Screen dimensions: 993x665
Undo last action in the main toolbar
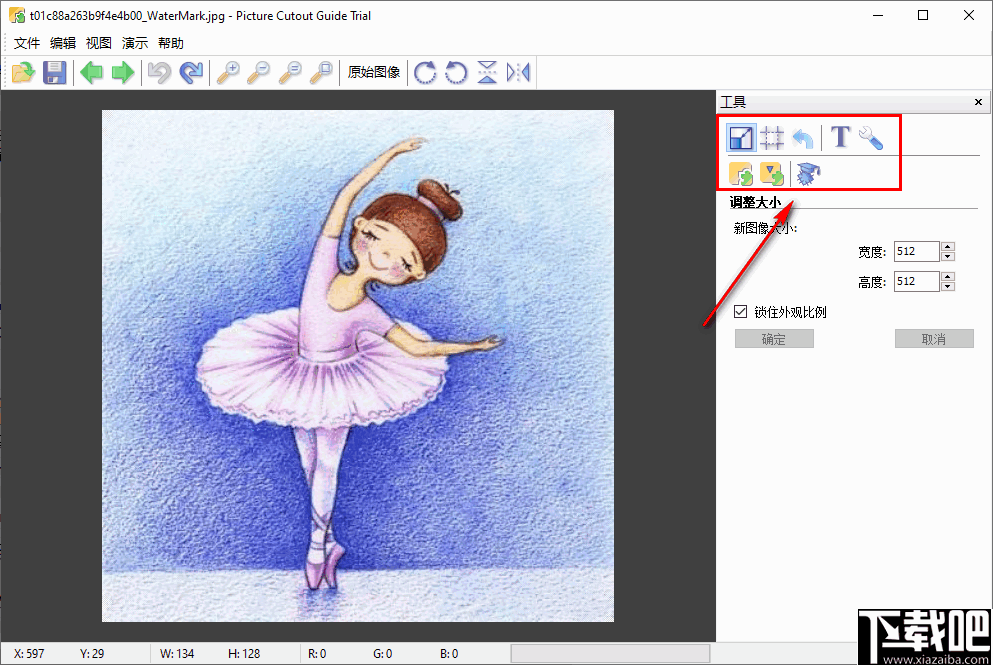[159, 72]
